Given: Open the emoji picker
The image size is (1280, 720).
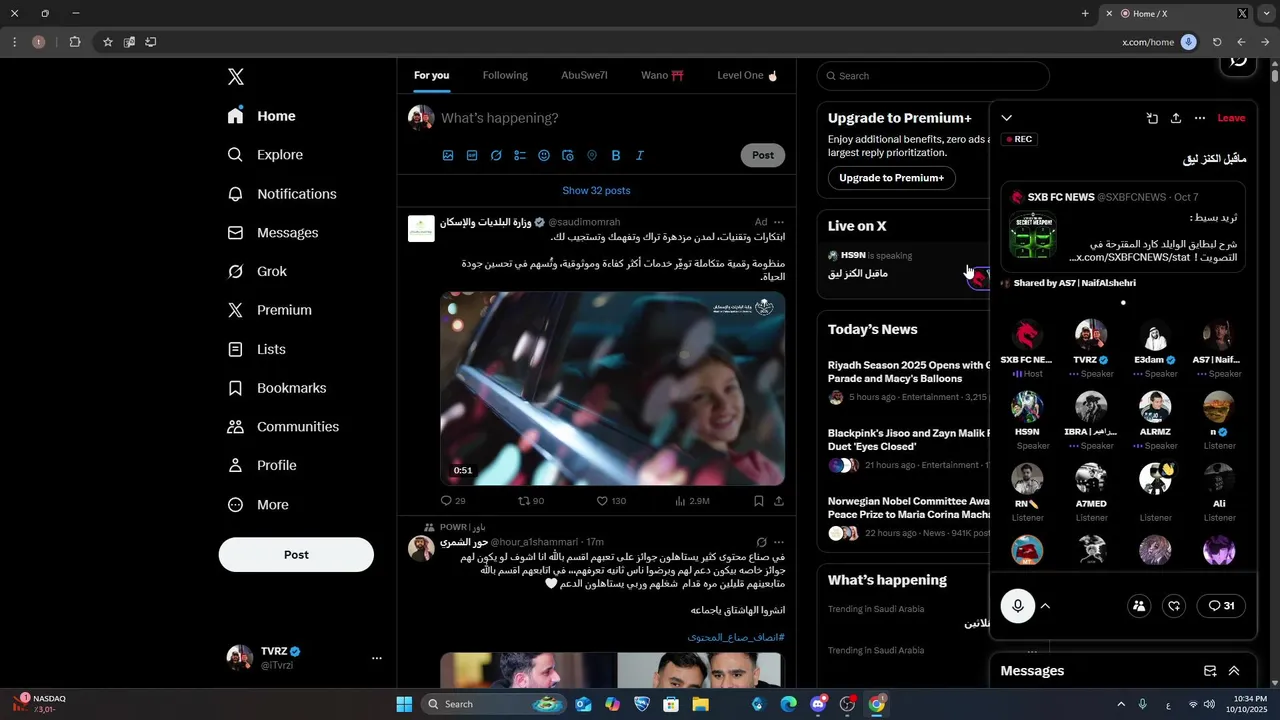Looking at the screenshot, I should [x=544, y=155].
